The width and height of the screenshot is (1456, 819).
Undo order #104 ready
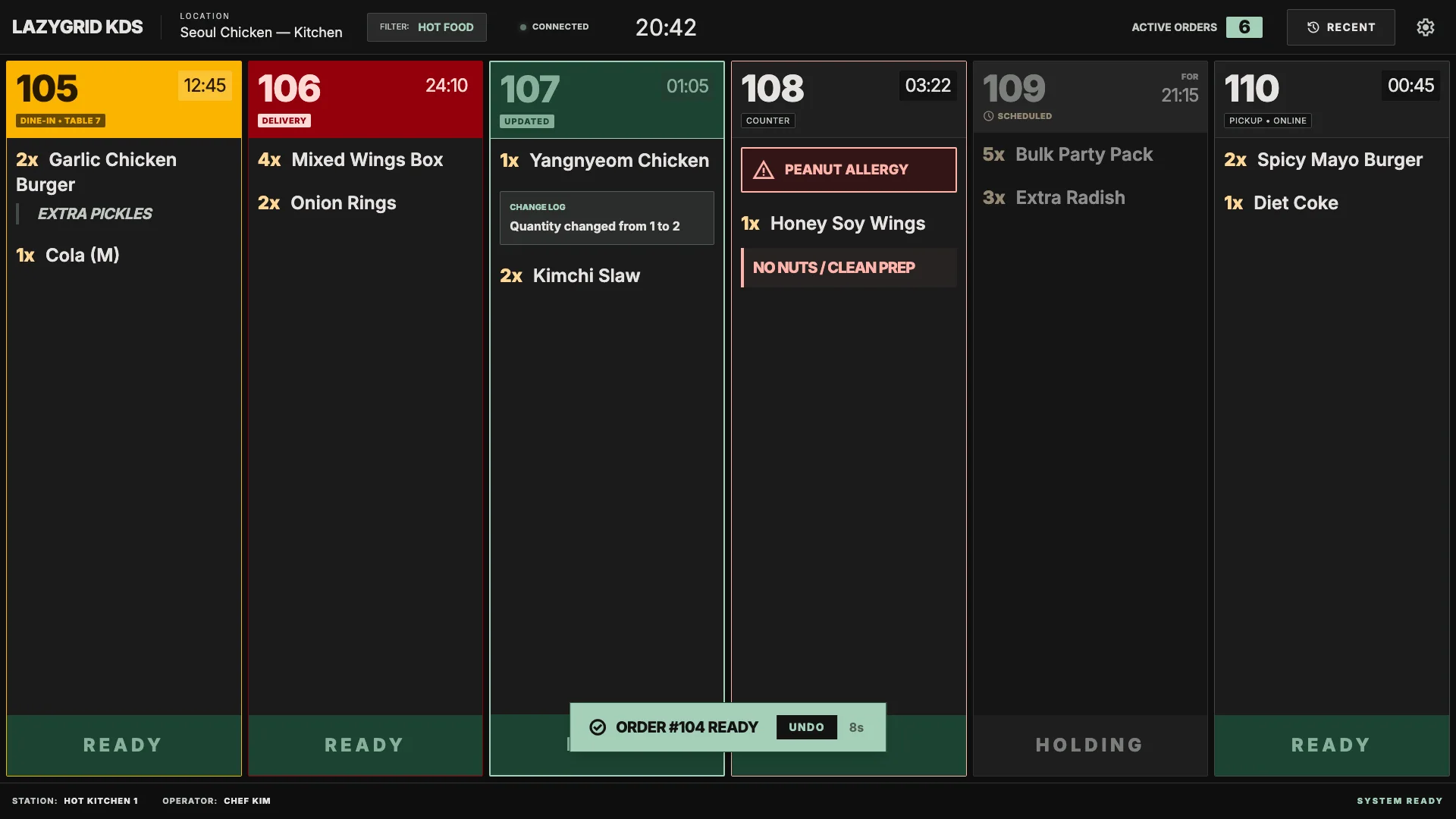tap(806, 727)
